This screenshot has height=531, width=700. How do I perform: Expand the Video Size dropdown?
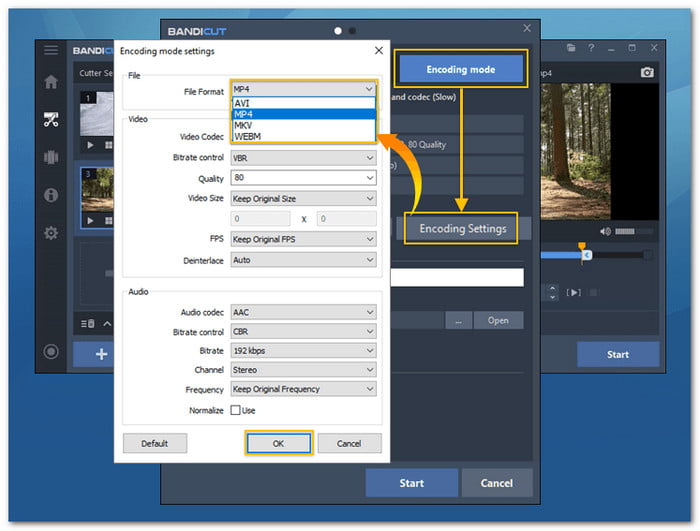(x=304, y=198)
